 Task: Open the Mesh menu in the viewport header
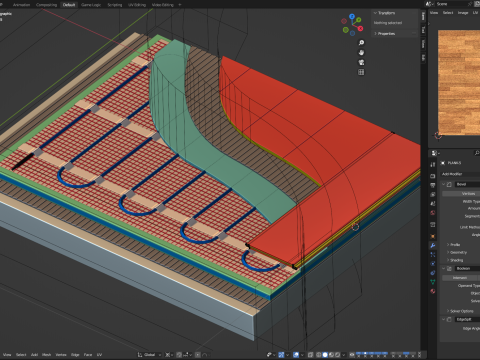46,355
